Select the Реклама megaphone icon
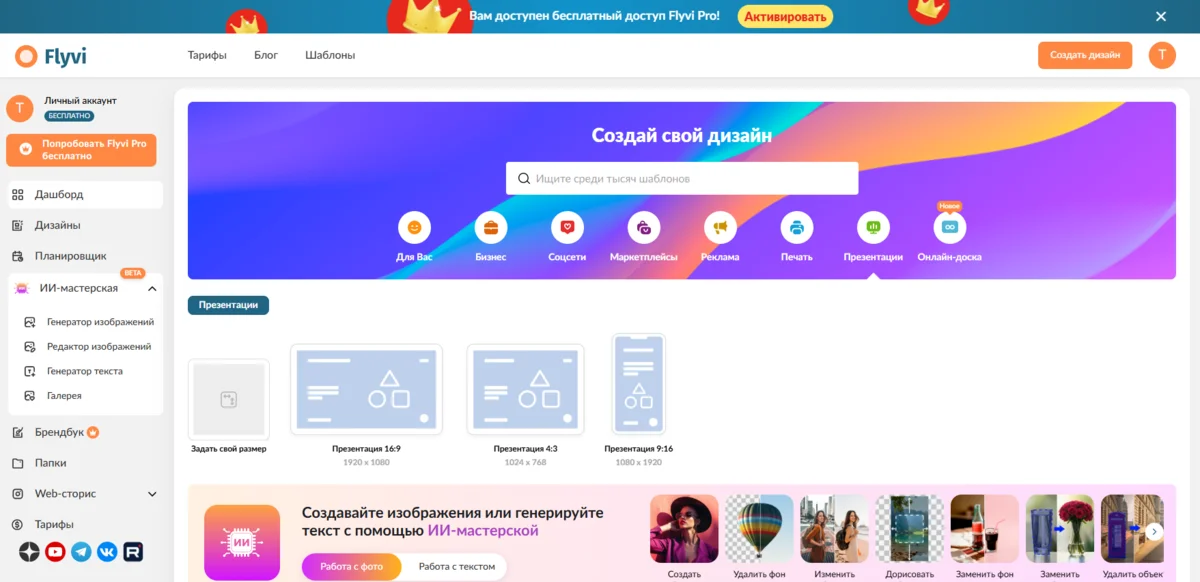 coord(720,228)
